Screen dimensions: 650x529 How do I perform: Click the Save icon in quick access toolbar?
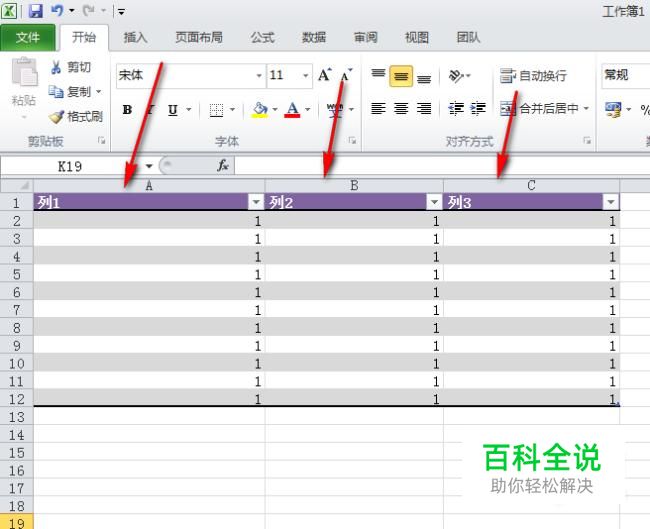(x=36, y=11)
